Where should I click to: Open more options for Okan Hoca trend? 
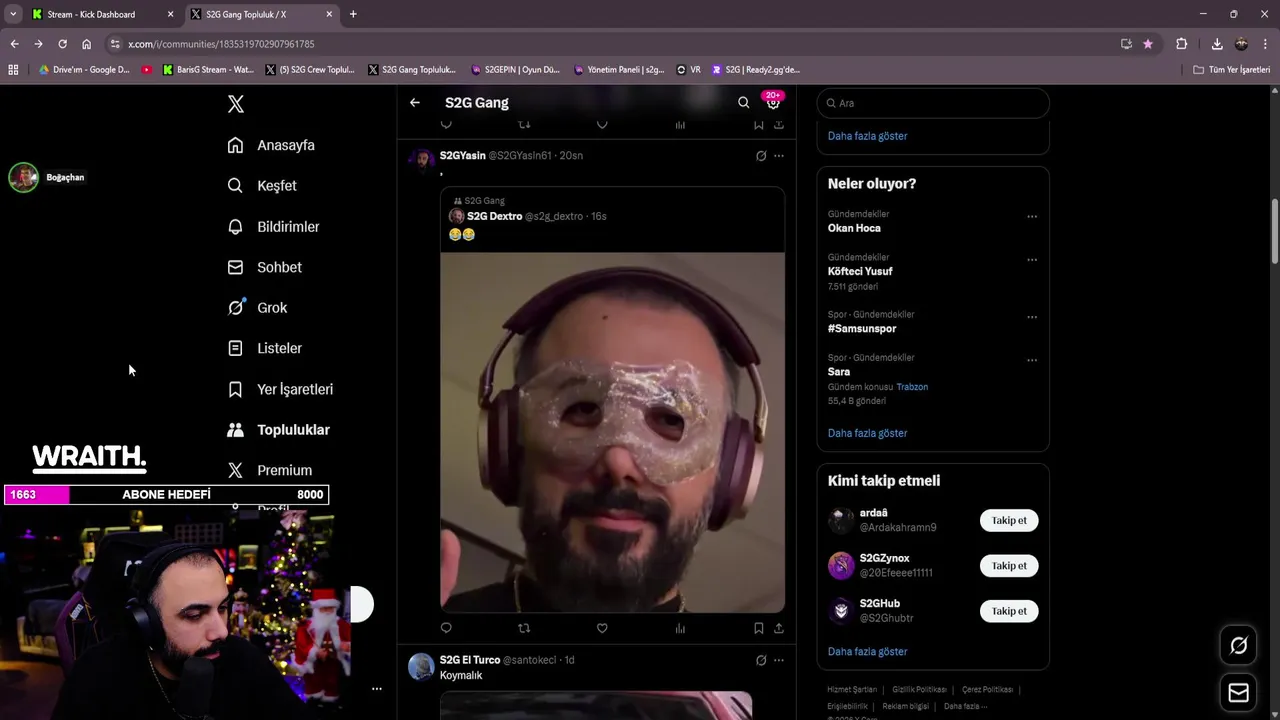click(1032, 217)
